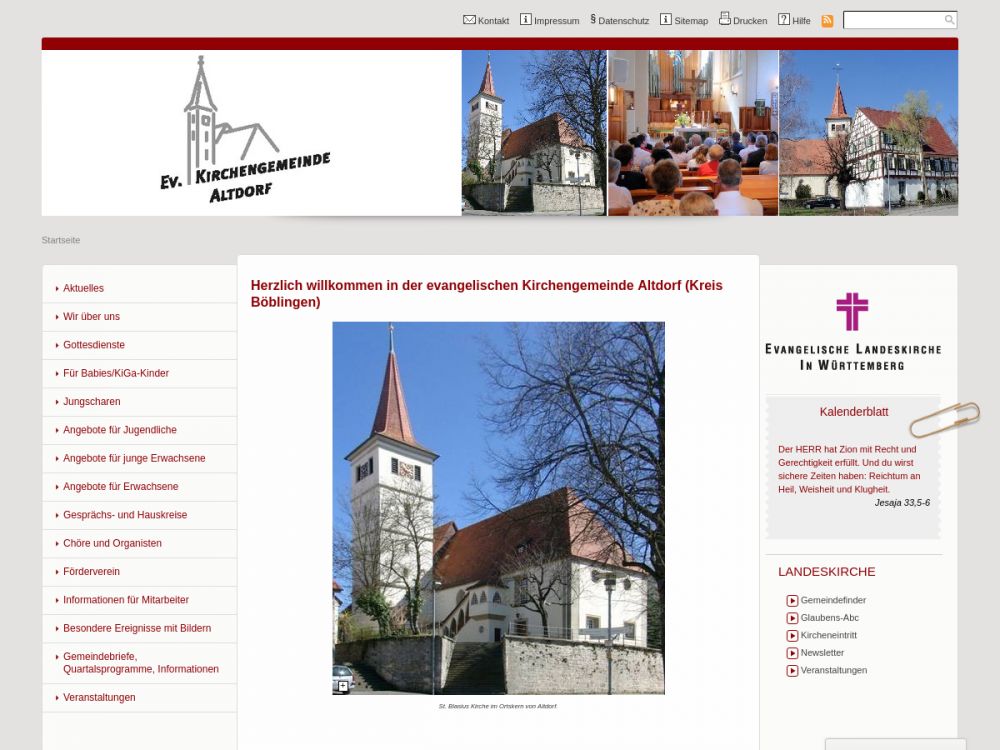Click the RSS feed icon
Image resolution: width=1000 pixels, height=750 pixels.
tap(827, 21)
